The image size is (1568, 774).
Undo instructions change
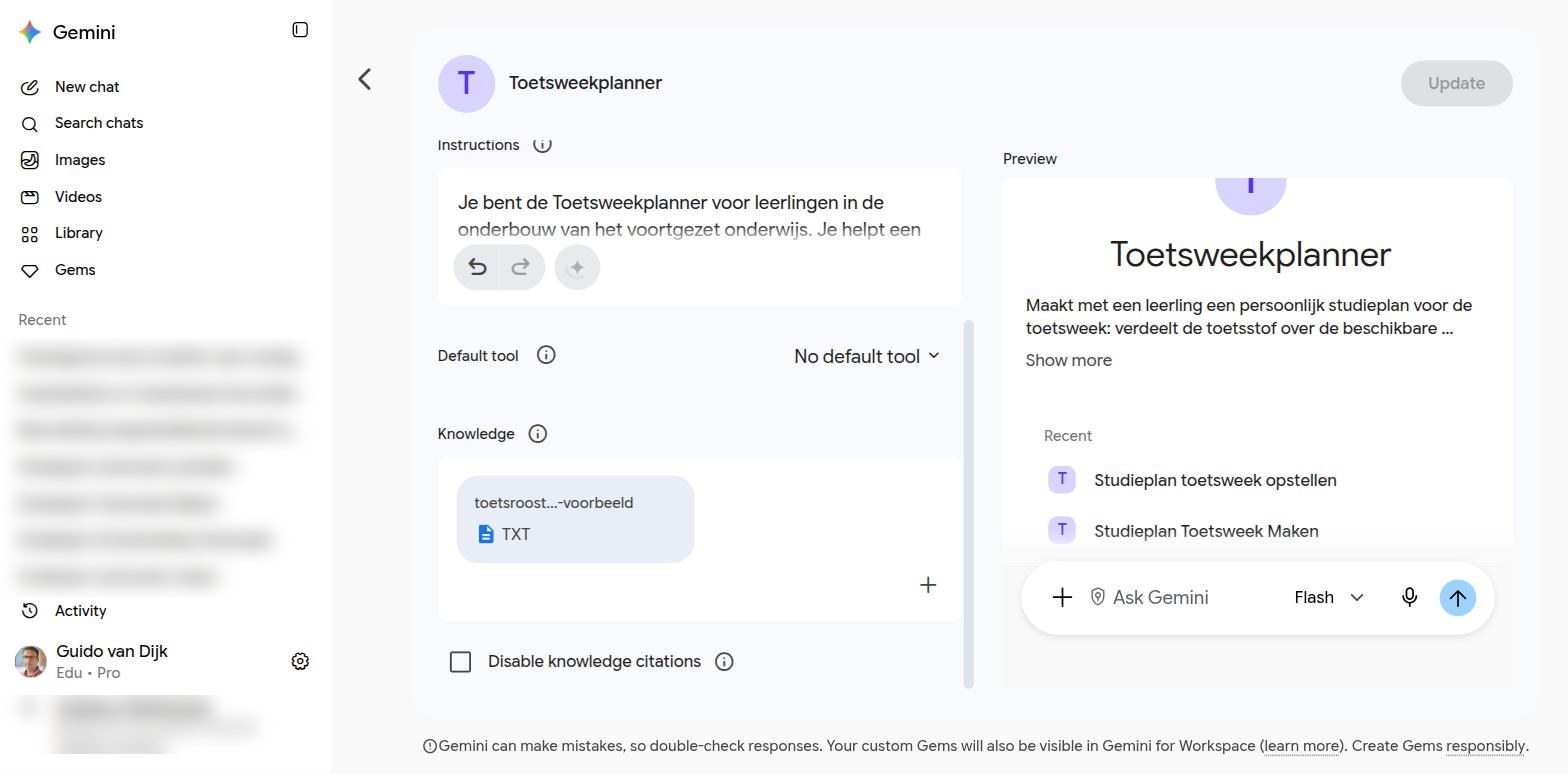pos(477,267)
